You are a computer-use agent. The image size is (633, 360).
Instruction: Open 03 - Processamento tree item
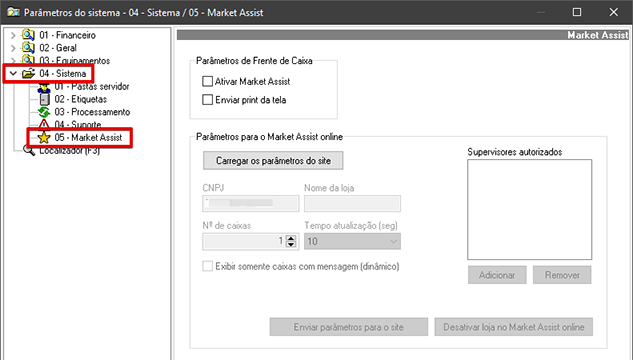click(92, 112)
